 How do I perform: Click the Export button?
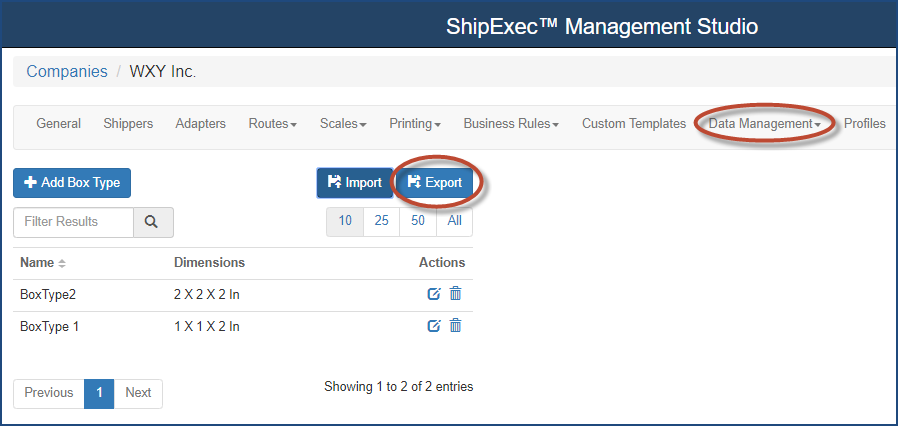[435, 183]
